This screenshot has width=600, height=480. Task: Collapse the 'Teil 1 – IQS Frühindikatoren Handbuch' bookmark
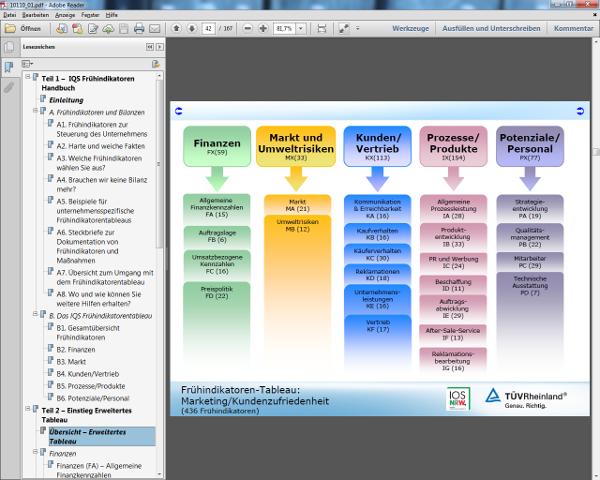pos(28,76)
